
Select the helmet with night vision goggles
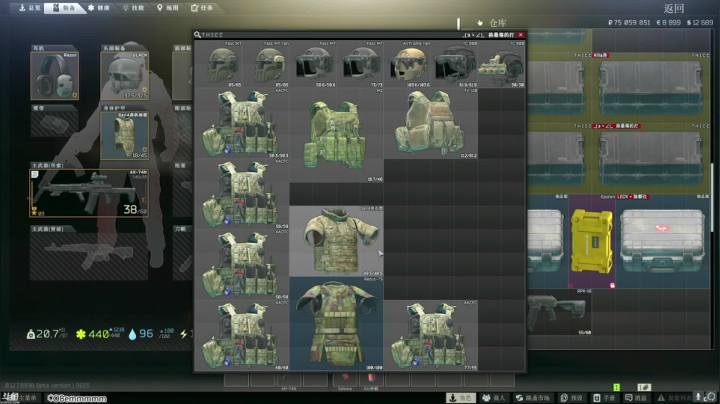click(502, 64)
